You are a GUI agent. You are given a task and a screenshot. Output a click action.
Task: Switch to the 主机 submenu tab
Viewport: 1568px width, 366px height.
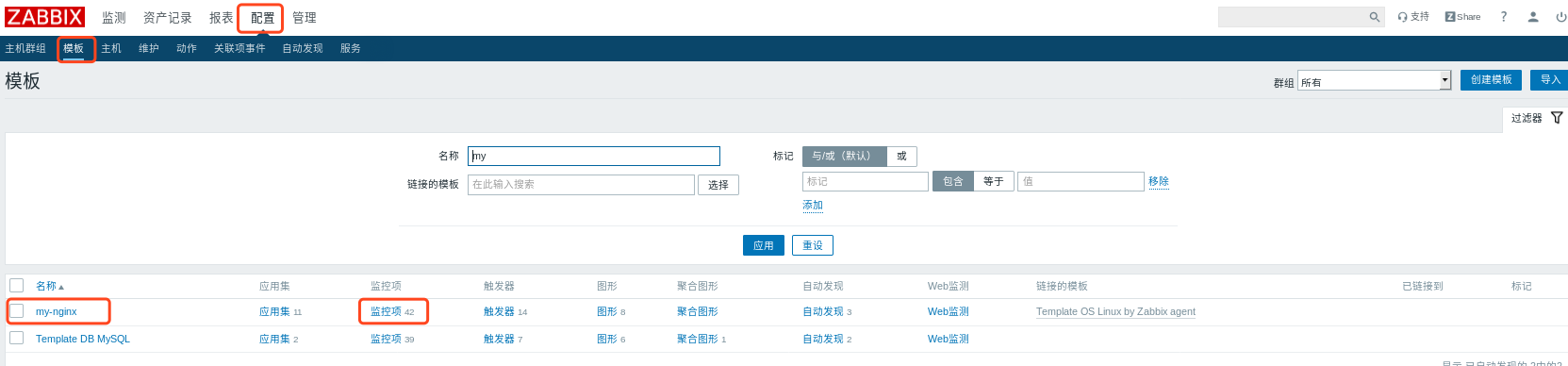click(111, 48)
